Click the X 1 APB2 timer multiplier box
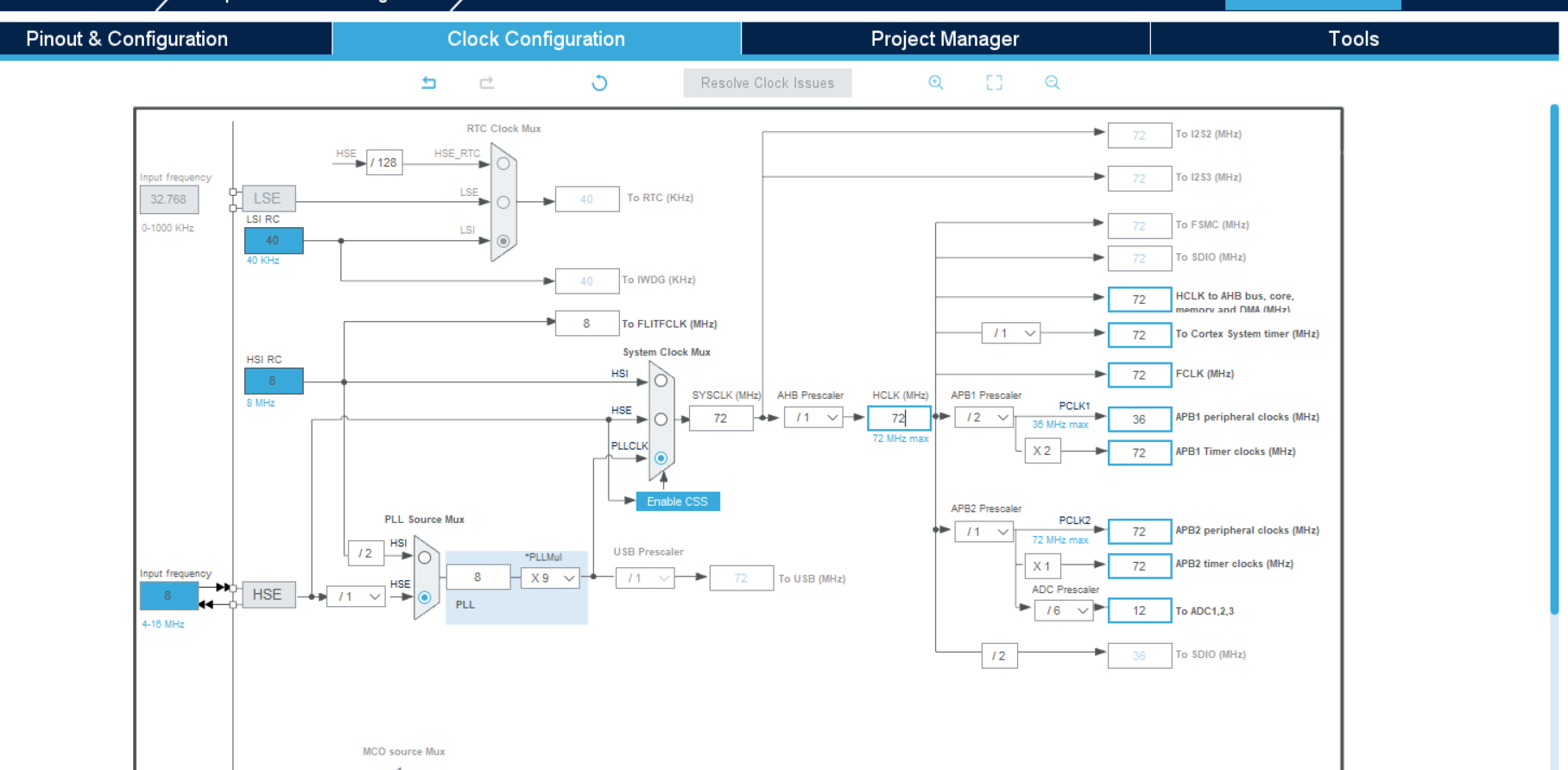The height and width of the screenshot is (770, 1568). pyautogui.click(x=1042, y=566)
